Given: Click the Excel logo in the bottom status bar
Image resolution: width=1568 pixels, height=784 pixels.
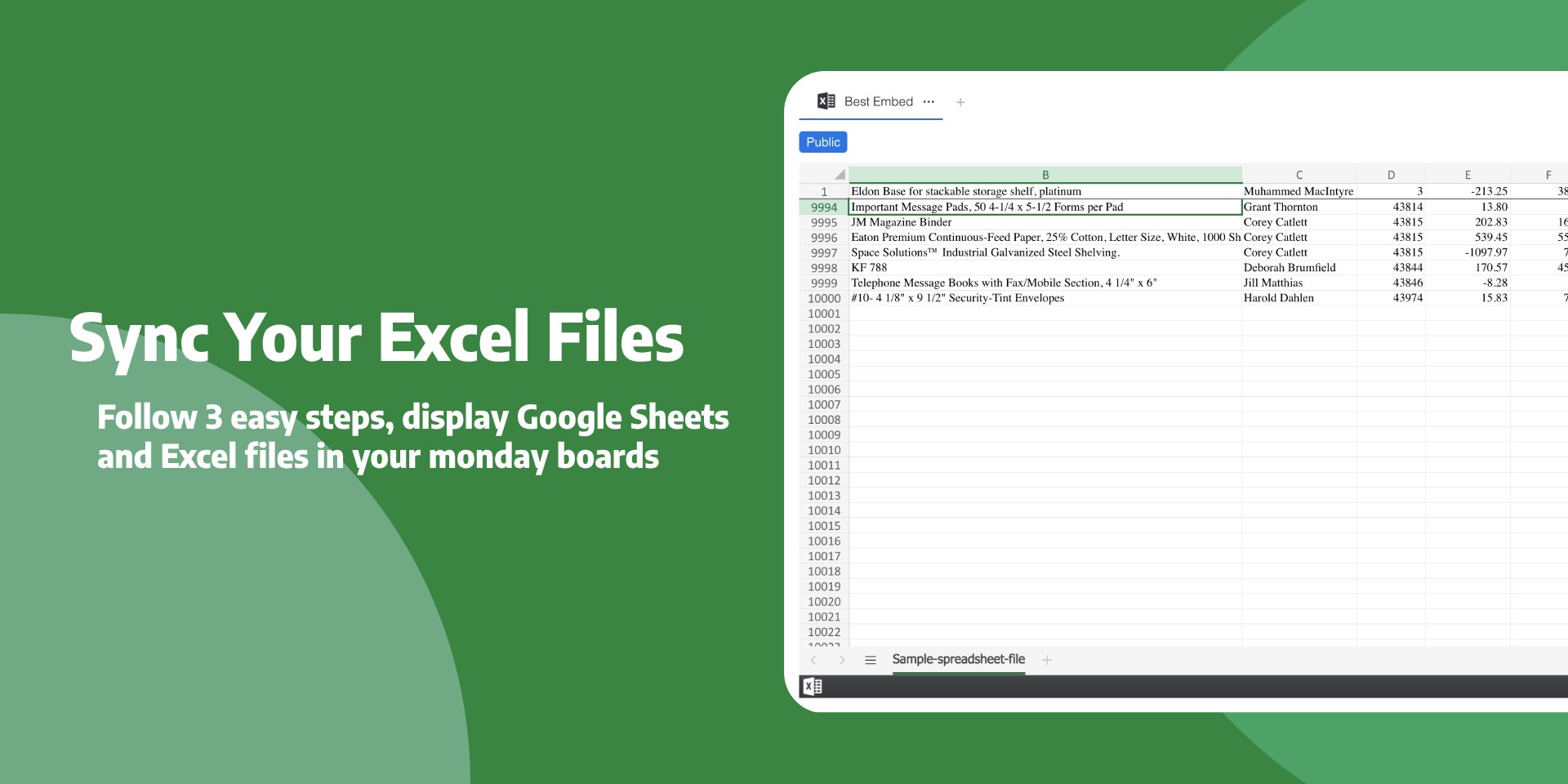Looking at the screenshot, I should [x=812, y=687].
